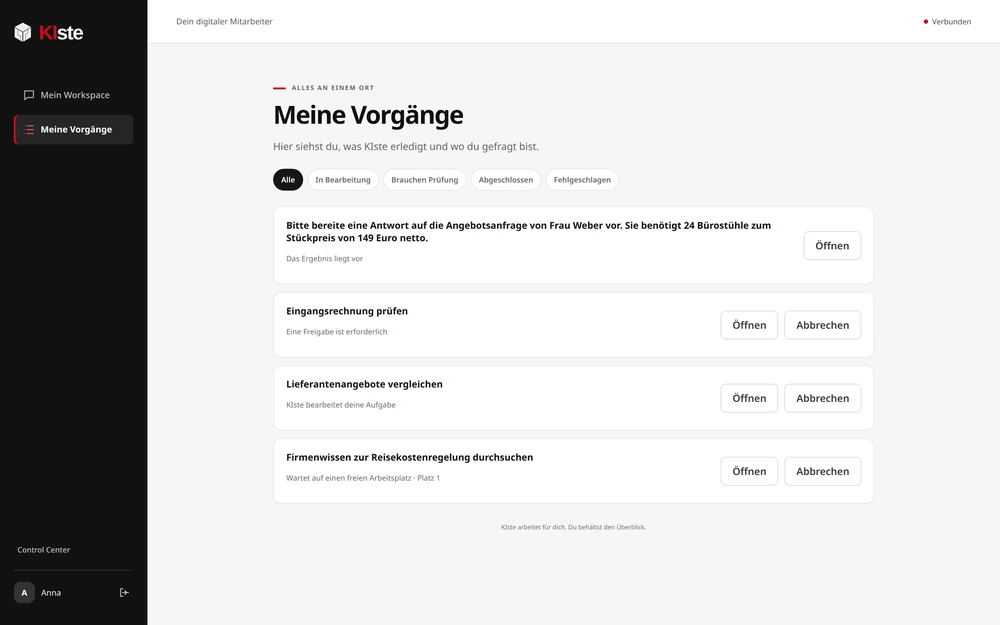Click the 'Dein digitaler Mitarbeiter' header text
The height and width of the screenshot is (625, 1000).
(224, 22)
